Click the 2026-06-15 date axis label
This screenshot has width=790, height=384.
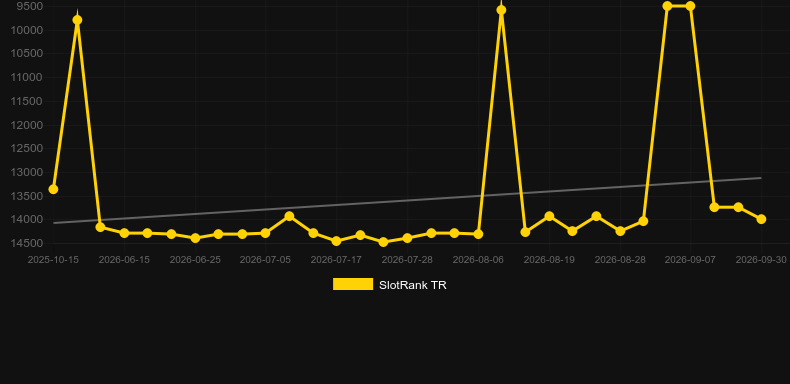click(124, 260)
